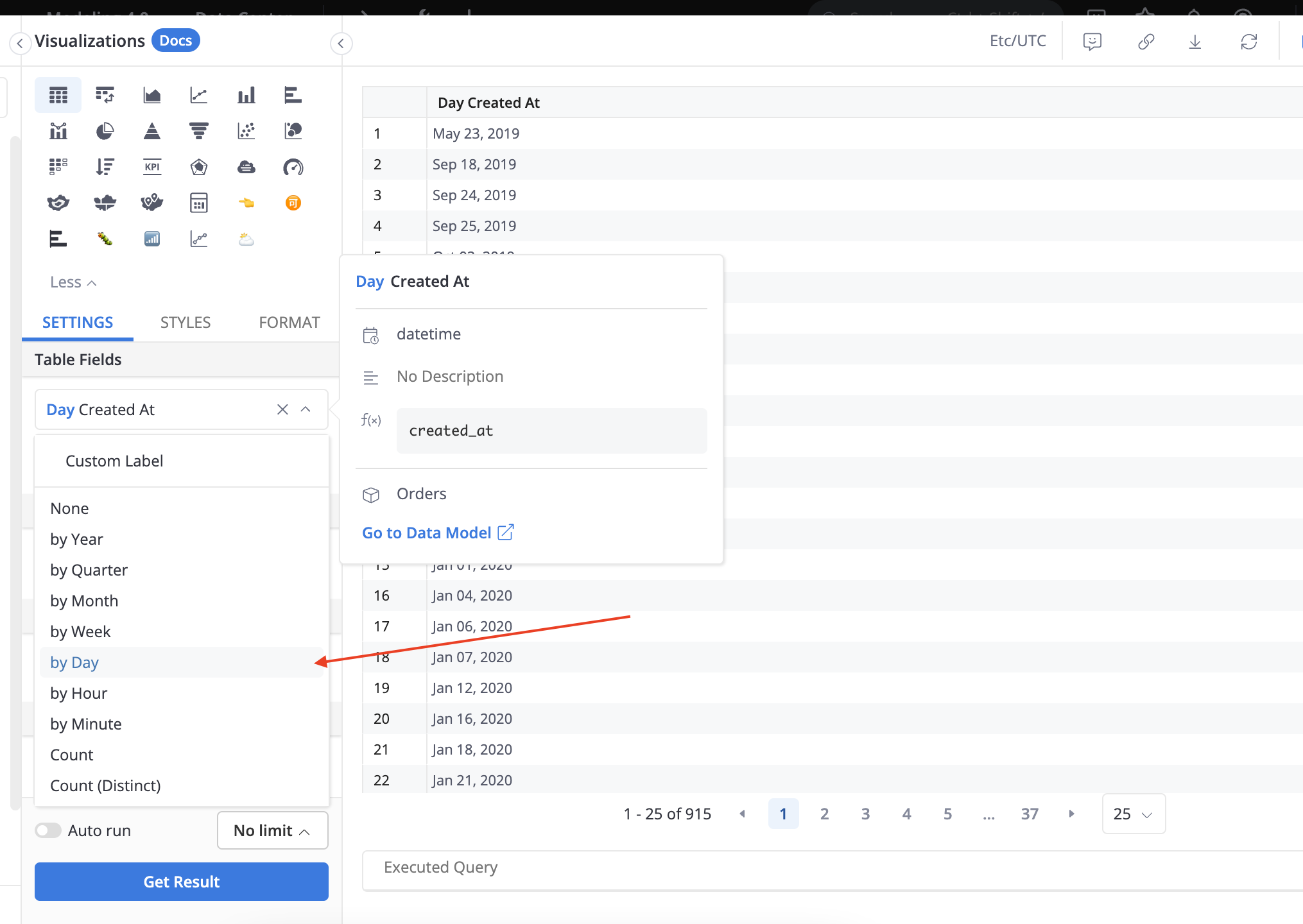This screenshot has width=1303, height=924.
Task: Remove the Day Created At field
Action: pos(282,409)
